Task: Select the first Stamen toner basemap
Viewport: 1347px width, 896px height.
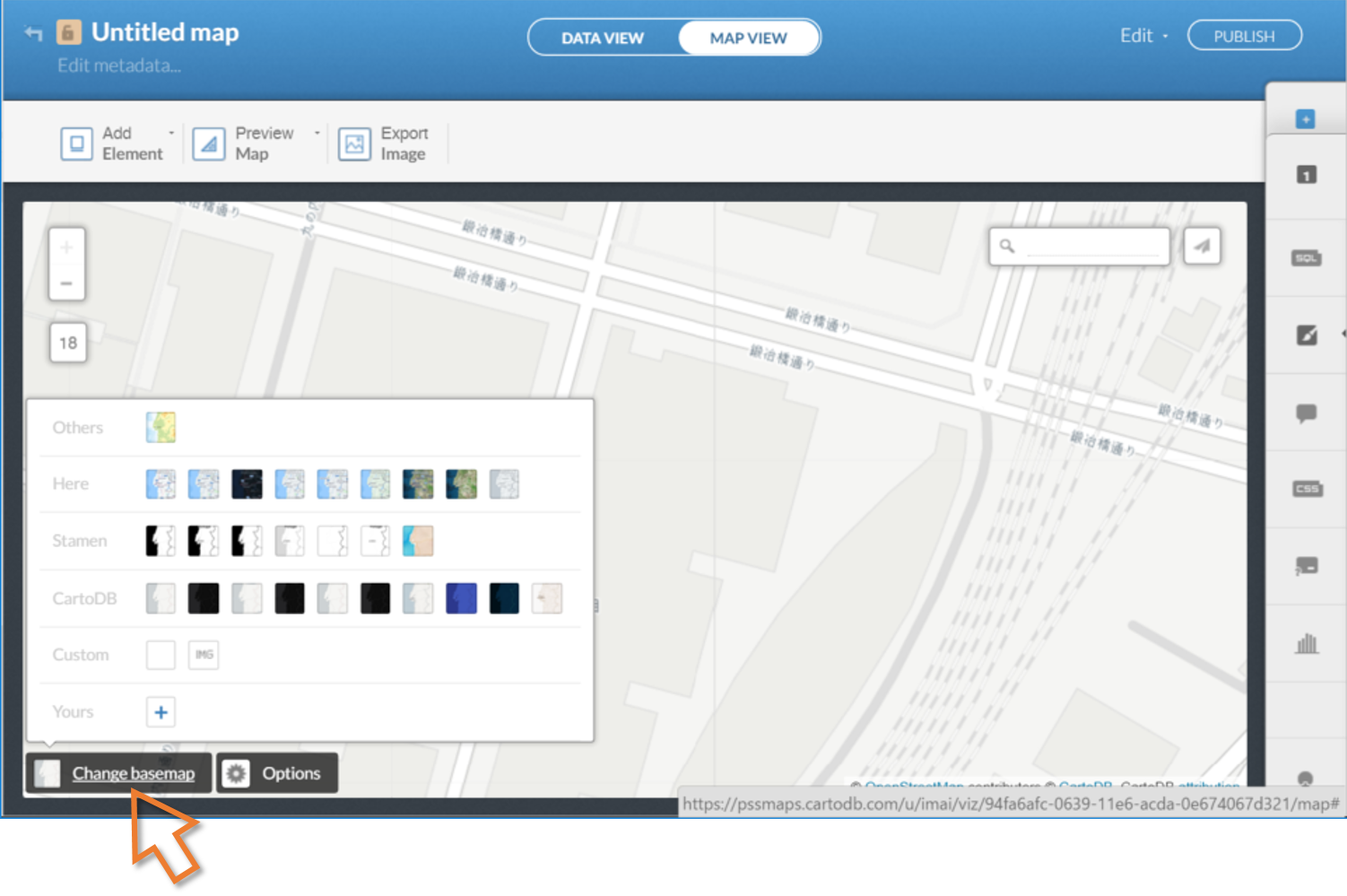Action: pyautogui.click(x=161, y=541)
